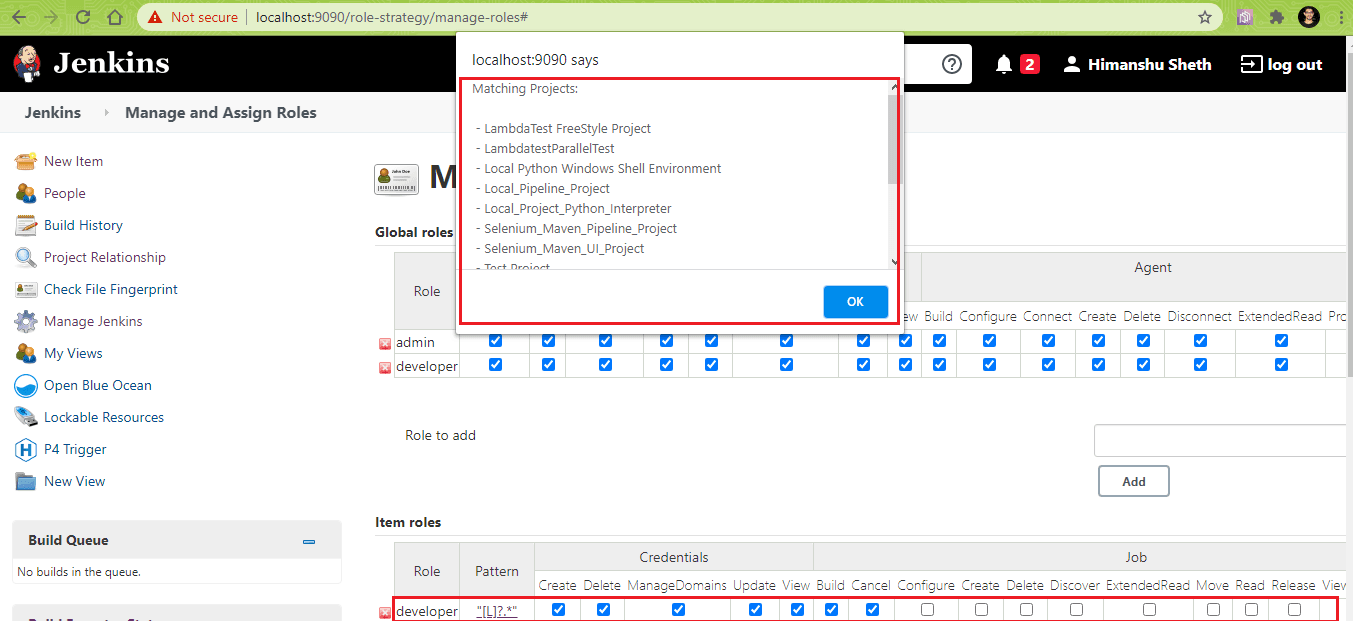
Task: Click the browser back arrow
Action: tap(20, 17)
